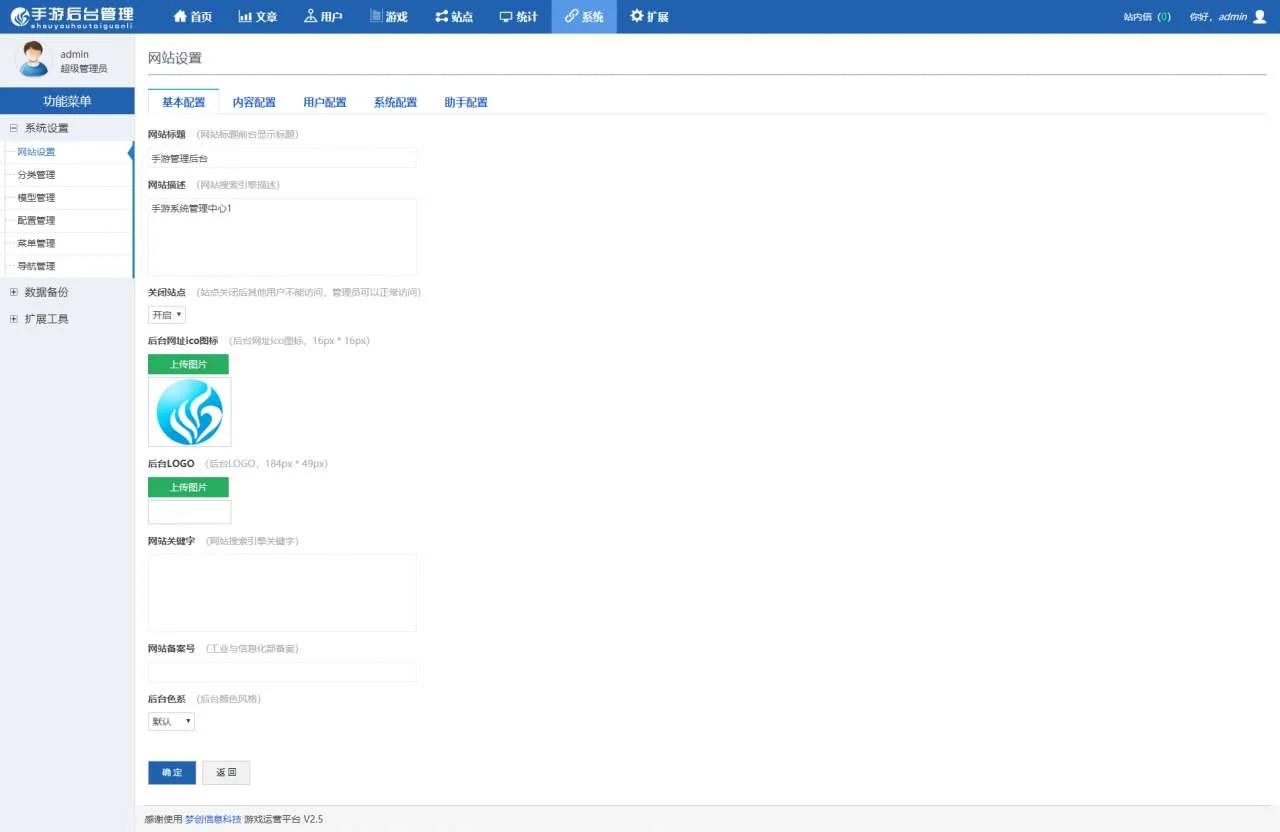The height and width of the screenshot is (832, 1280).
Task: Open the 梦创信息科技 footer link
Action: point(213,819)
